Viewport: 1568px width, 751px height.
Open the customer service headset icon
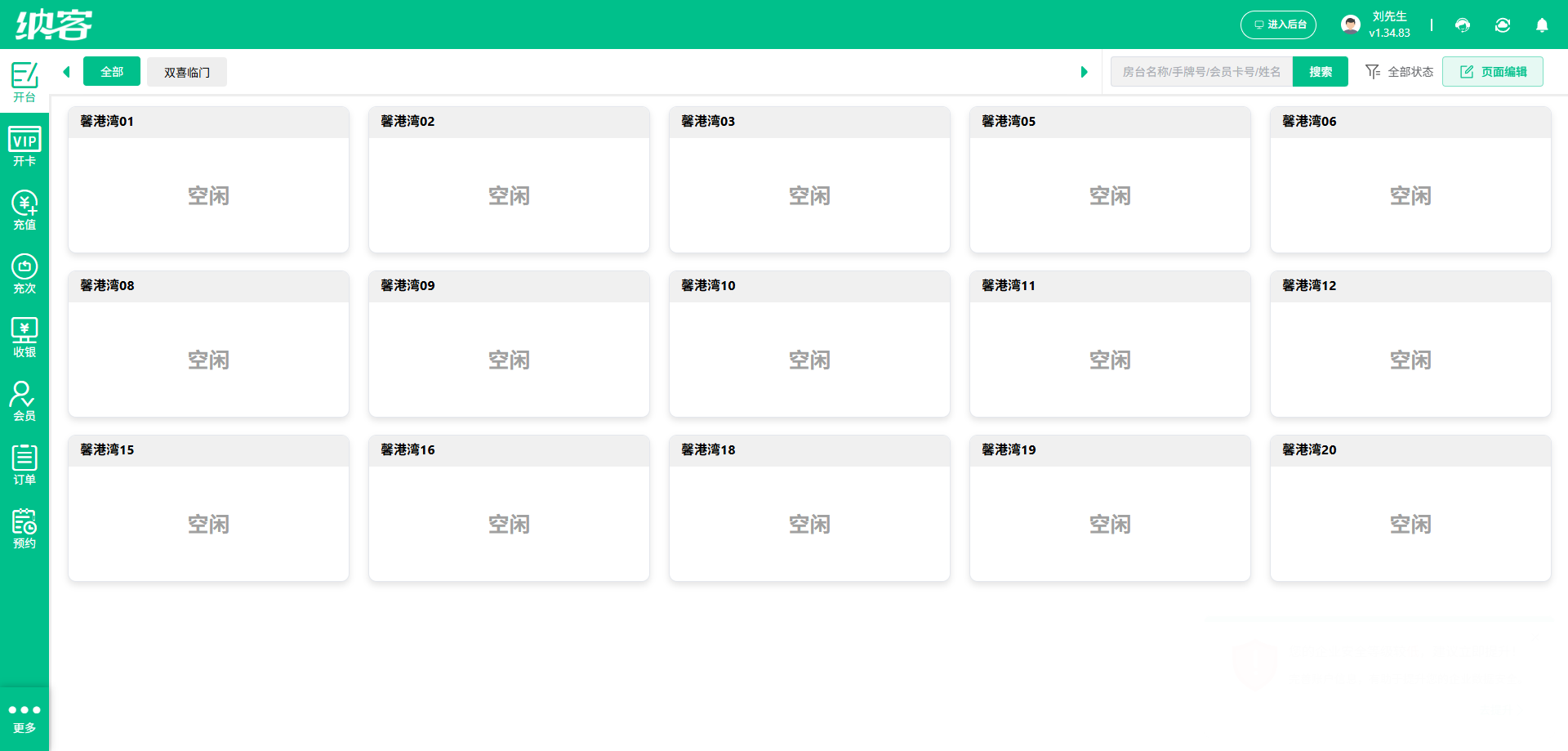1463,25
